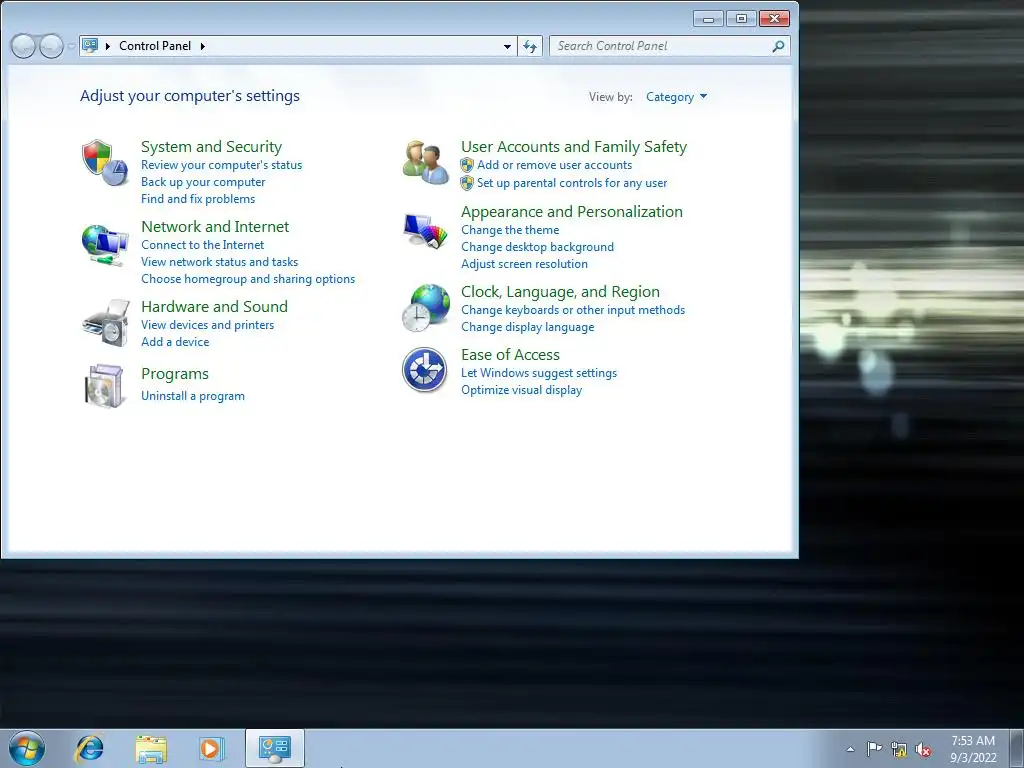Click Connect to the Internet
The image size is (1024, 768).
tap(202, 245)
